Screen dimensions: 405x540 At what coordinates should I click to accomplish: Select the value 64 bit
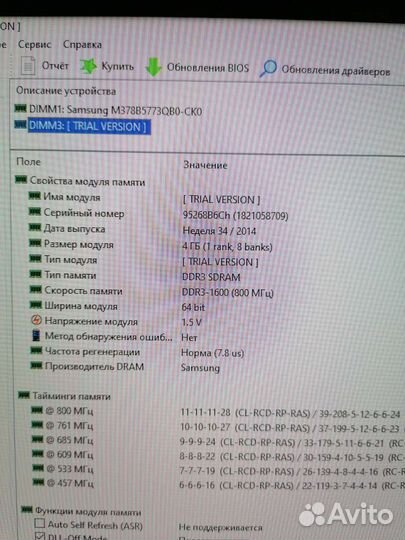coord(193,307)
